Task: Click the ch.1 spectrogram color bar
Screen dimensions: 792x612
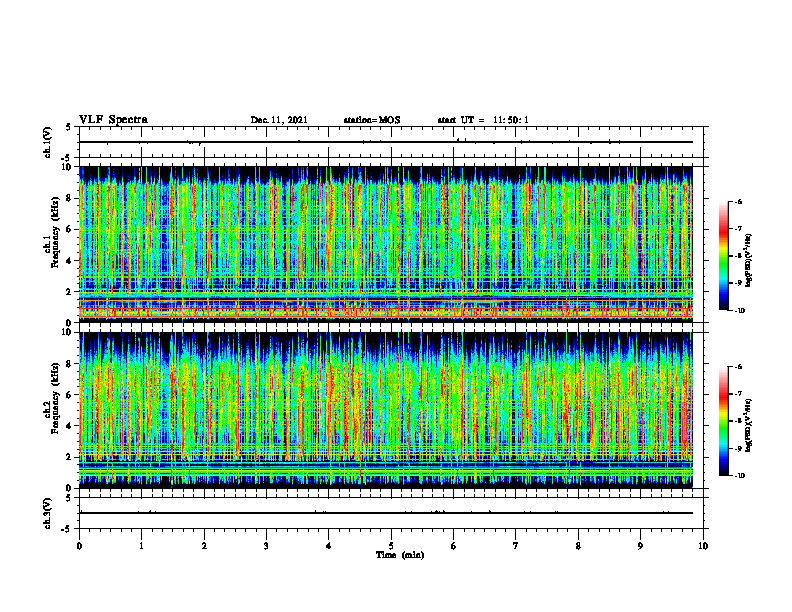Action: (724, 256)
